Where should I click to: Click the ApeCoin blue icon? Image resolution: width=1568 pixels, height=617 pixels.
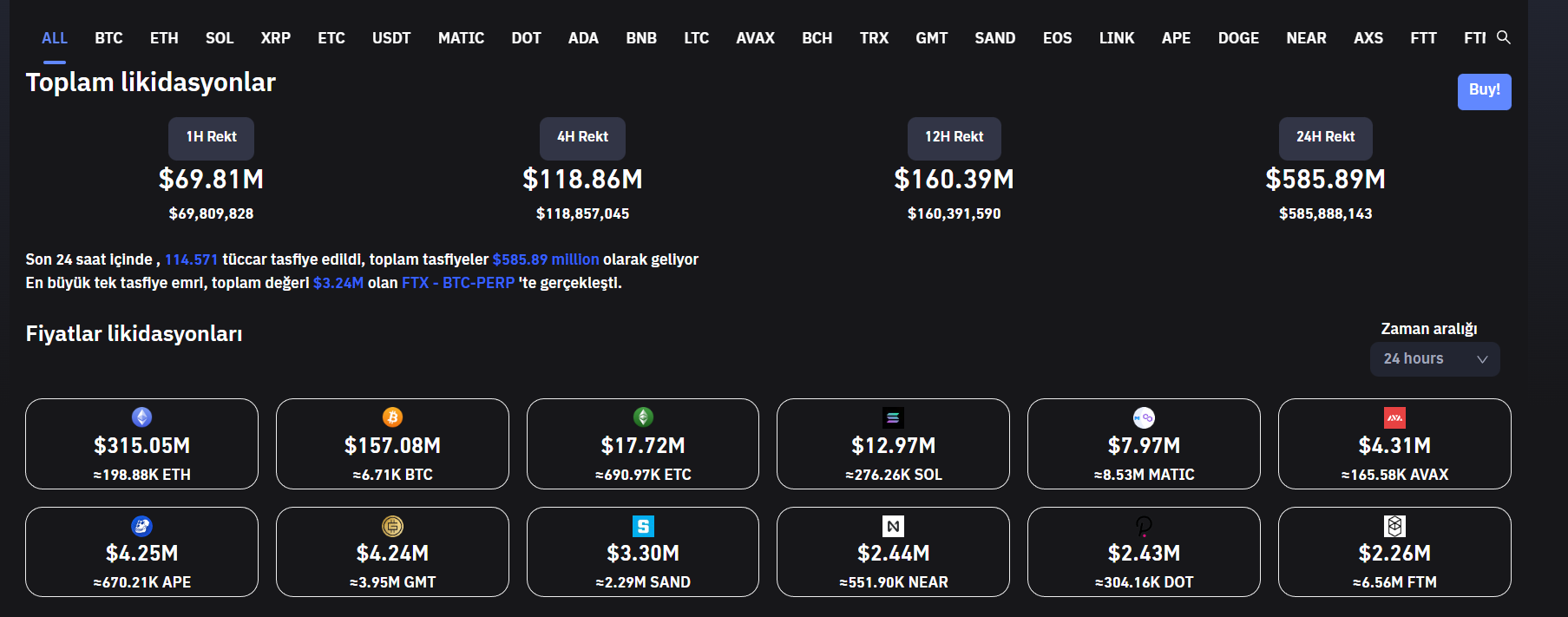pyautogui.click(x=141, y=526)
